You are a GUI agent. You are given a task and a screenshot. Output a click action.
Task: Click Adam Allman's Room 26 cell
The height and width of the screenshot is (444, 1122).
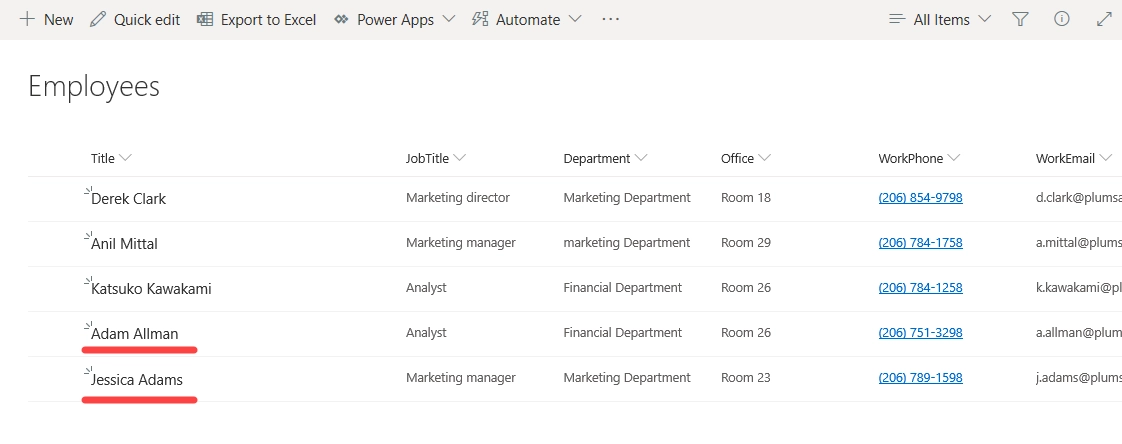click(746, 333)
